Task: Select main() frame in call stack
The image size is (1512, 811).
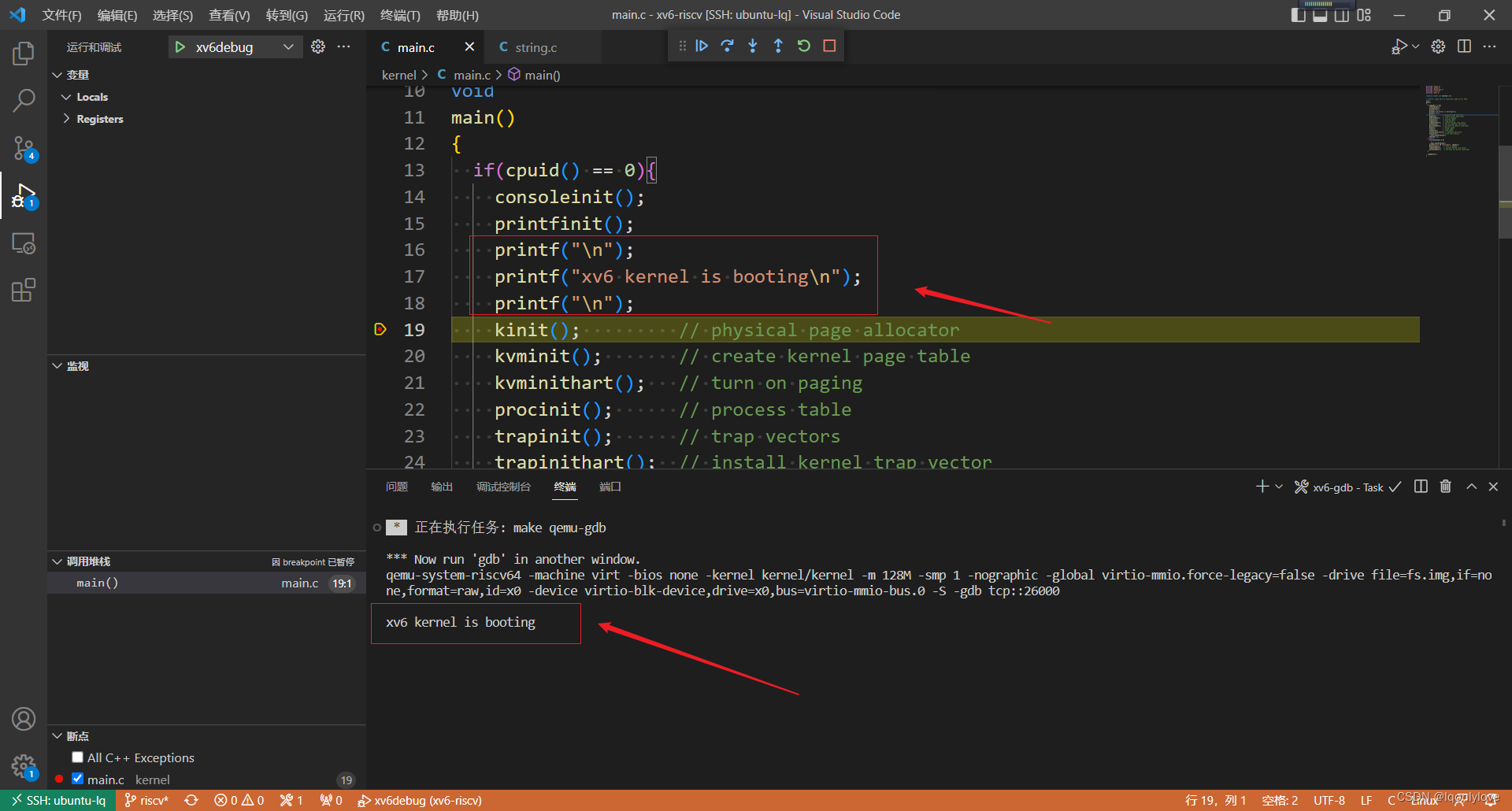Action: coord(206,583)
